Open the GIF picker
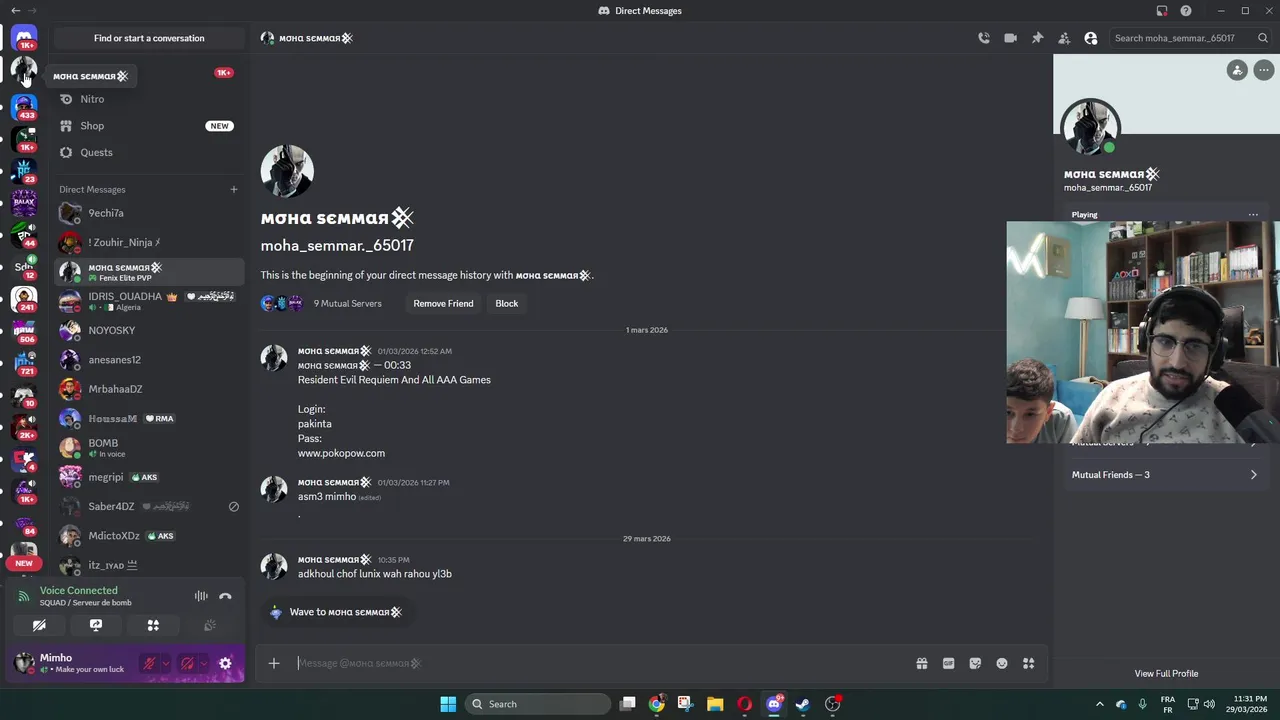1280x720 pixels. [x=948, y=663]
